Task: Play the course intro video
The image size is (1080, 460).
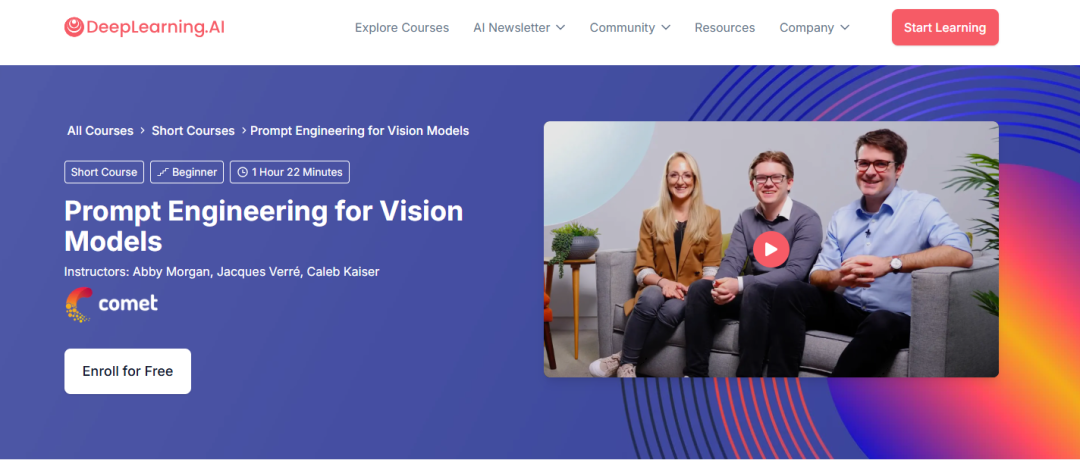Action: click(x=771, y=249)
